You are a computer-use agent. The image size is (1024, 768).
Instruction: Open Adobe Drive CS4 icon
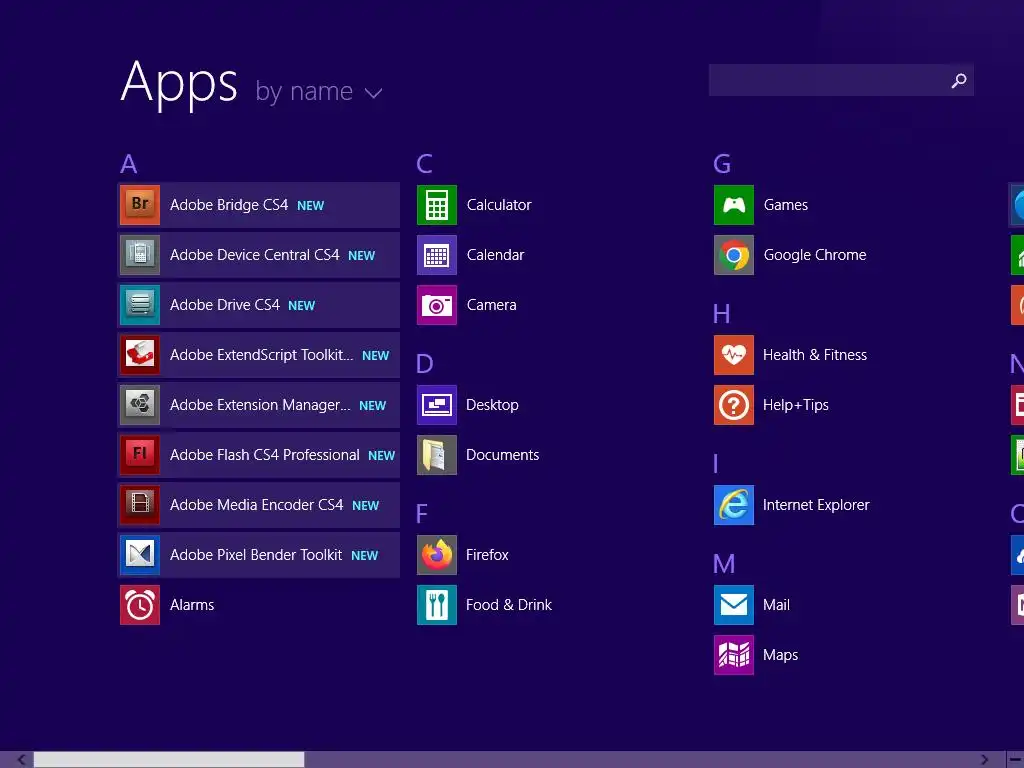coord(140,305)
